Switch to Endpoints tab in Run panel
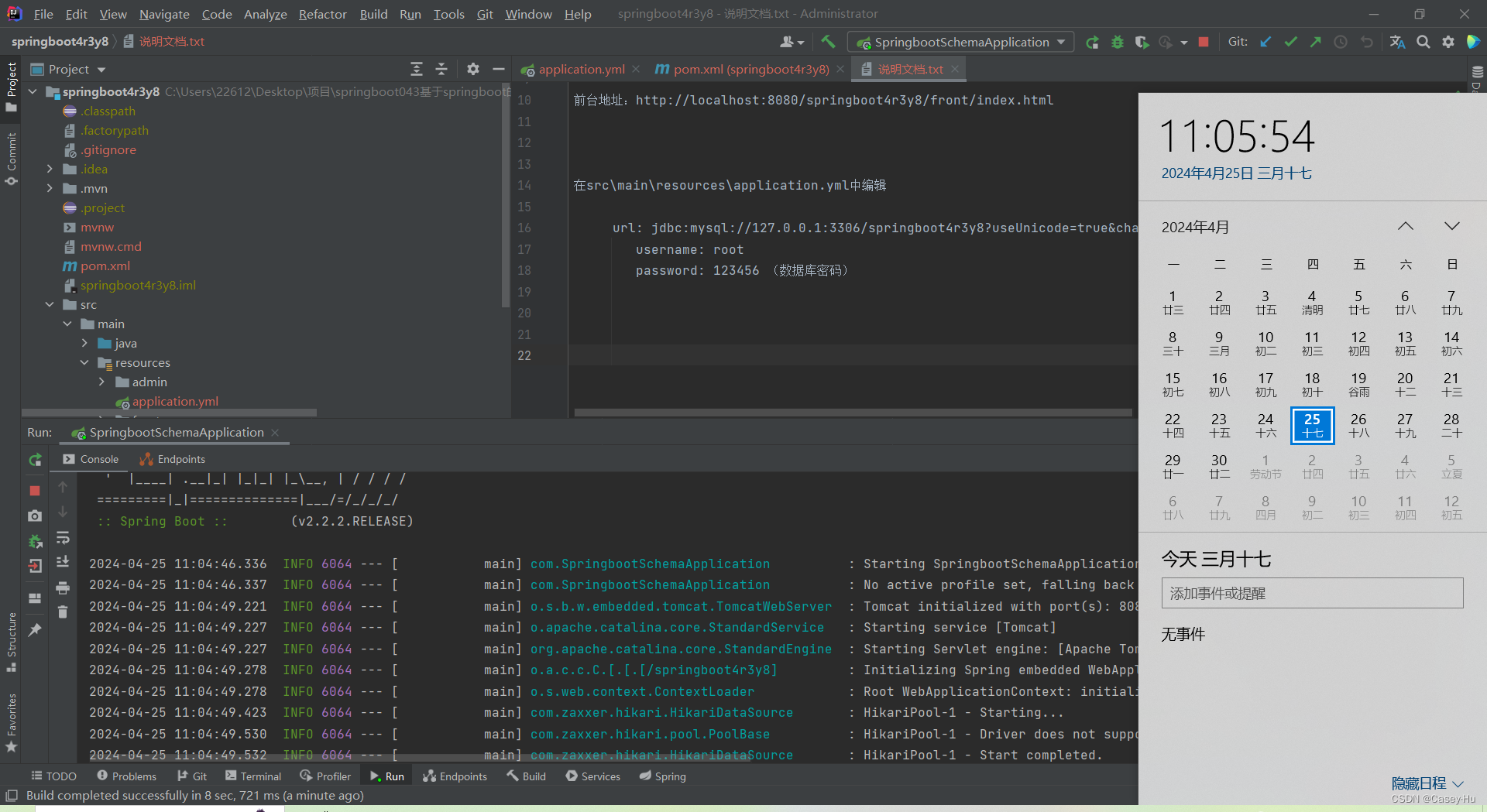 pyautogui.click(x=172, y=459)
